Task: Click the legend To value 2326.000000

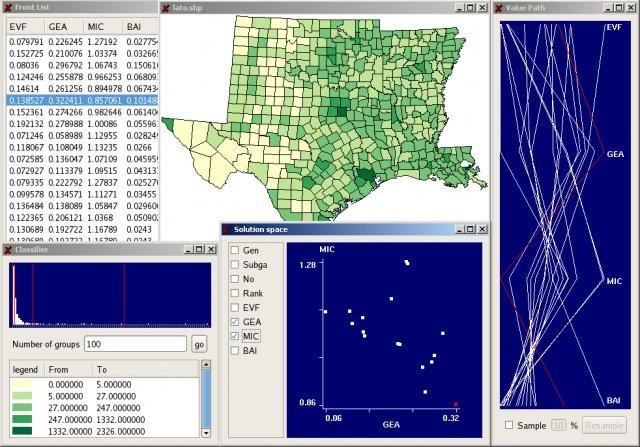Action: pos(121,431)
